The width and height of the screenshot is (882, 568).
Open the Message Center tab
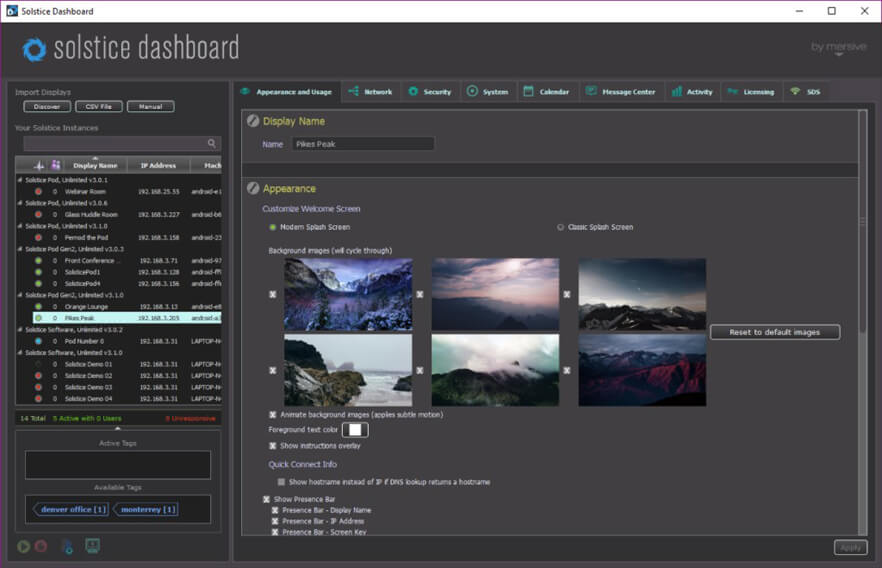click(x=621, y=92)
